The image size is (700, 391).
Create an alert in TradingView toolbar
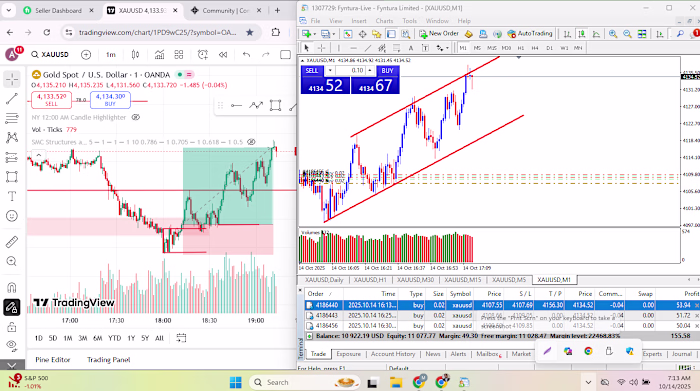click(203, 54)
